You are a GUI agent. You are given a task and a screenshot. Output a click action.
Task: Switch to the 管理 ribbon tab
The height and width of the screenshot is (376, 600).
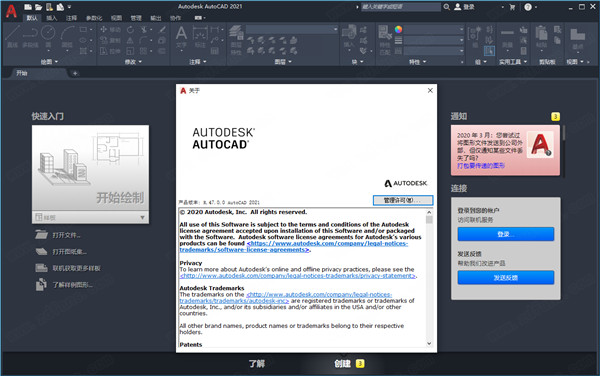136,18
